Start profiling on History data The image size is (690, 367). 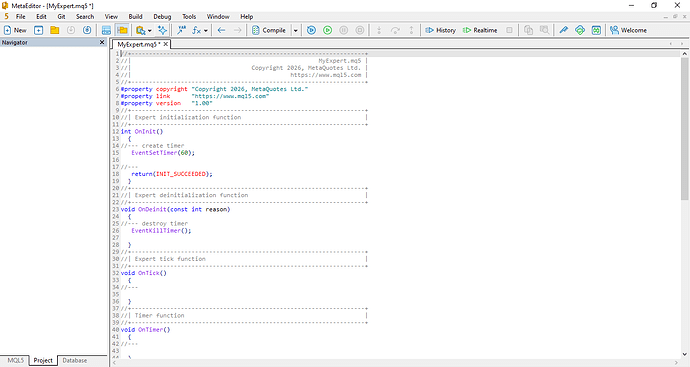(x=440, y=30)
